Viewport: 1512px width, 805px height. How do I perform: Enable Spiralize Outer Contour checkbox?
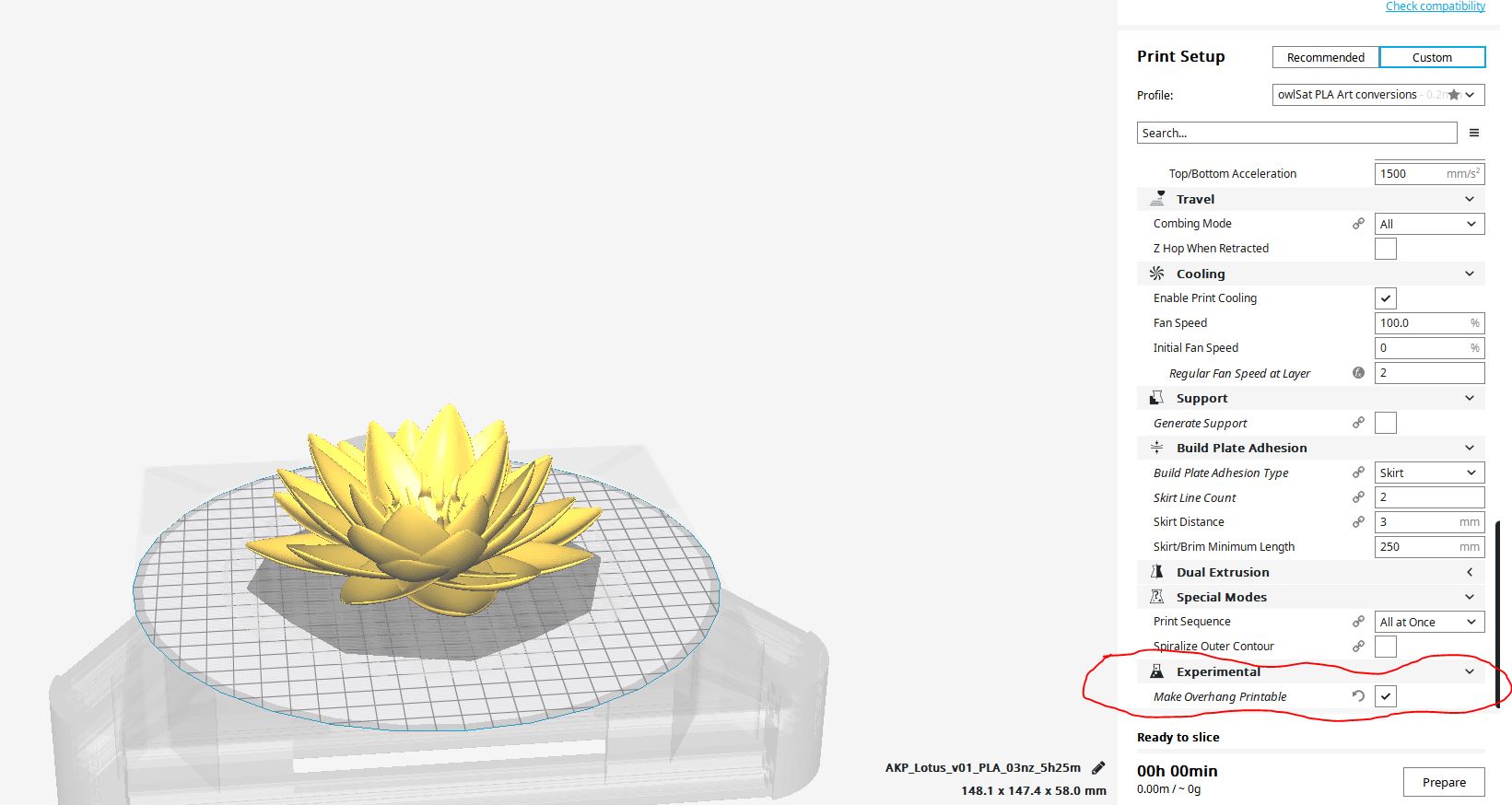pyautogui.click(x=1386, y=647)
